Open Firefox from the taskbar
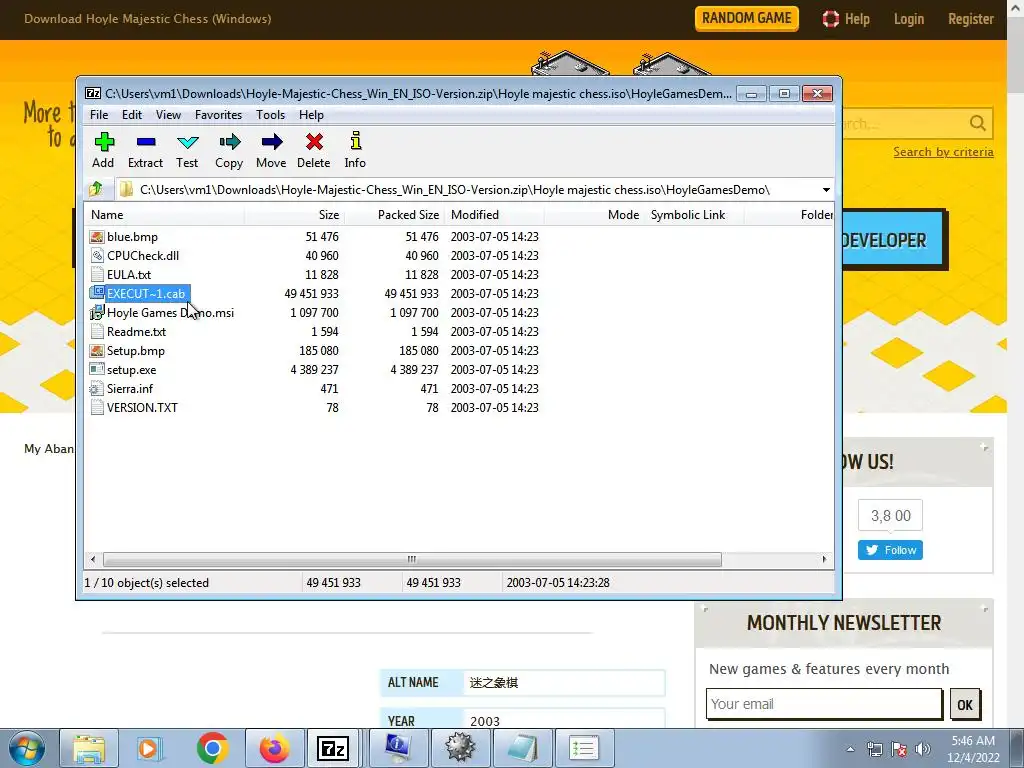Viewport: 1024px width, 768px height. 274,748
